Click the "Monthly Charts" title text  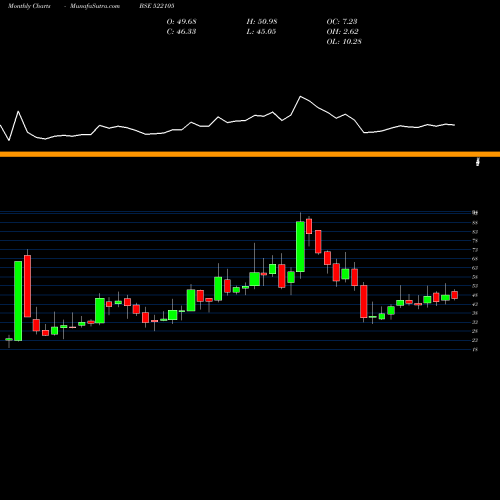point(29,6)
